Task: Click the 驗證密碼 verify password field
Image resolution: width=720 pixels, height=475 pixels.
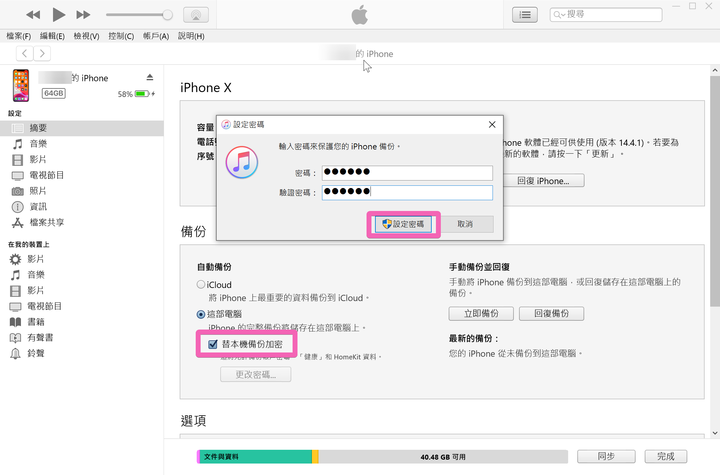Action: 407,192
